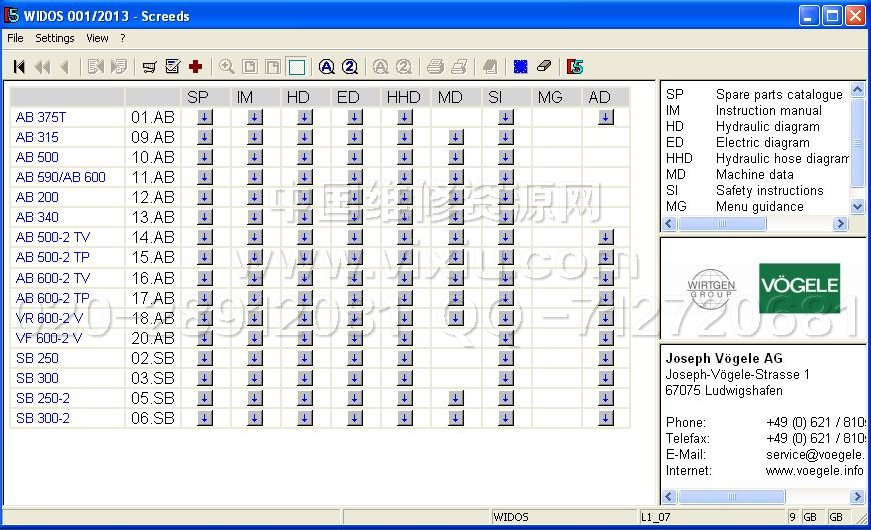Open the File menu
Screen dimensions: 871x530
[15, 38]
